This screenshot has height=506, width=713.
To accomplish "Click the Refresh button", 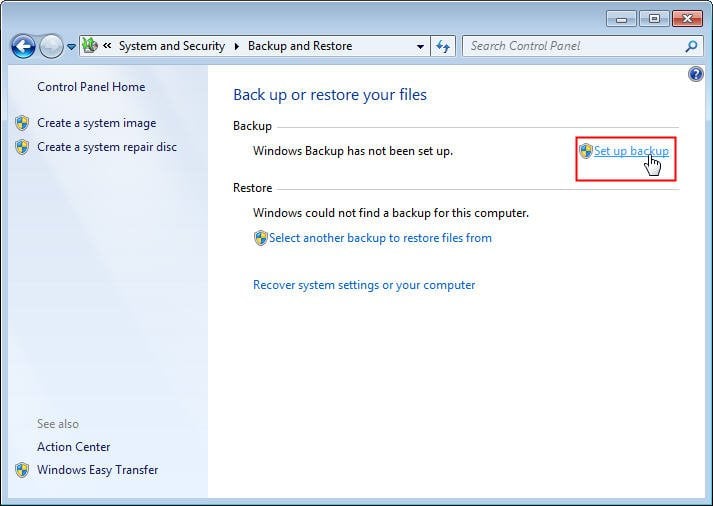I will point(443,46).
